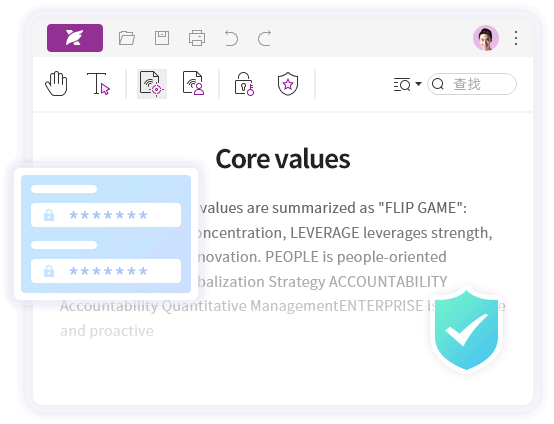This screenshot has width=554, height=424.
Task: Click the document fingerprint user icon
Action: pyautogui.click(x=193, y=83)
